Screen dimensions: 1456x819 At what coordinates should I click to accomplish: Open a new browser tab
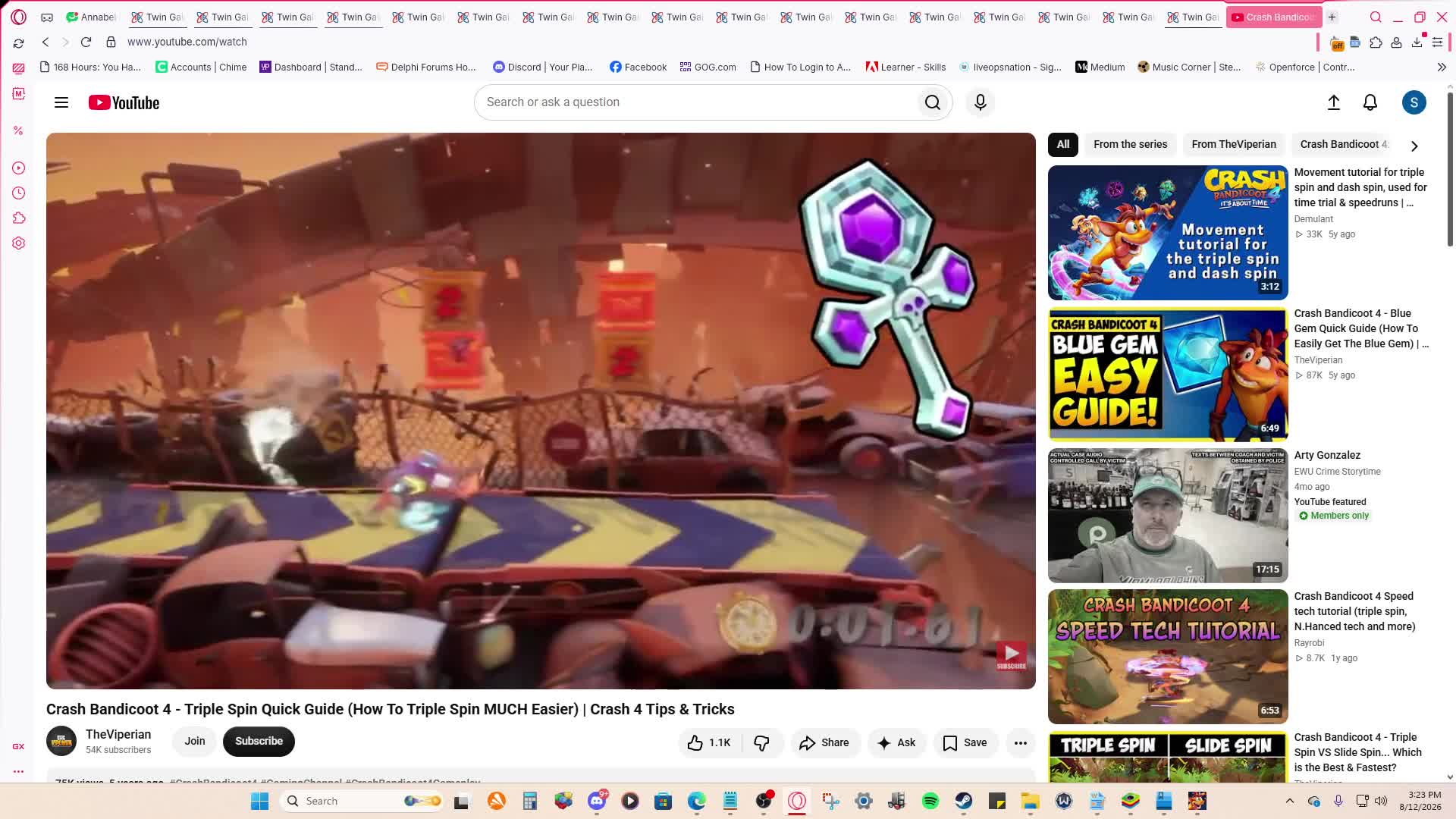[1332, 17]
